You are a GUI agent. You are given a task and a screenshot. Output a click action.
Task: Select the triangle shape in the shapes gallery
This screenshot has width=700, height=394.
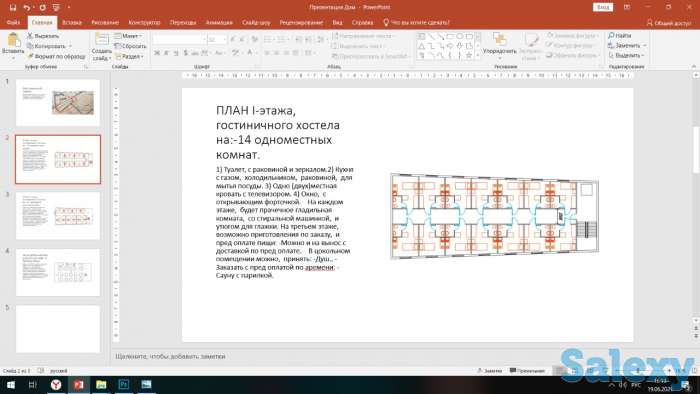tap(421, 46)
